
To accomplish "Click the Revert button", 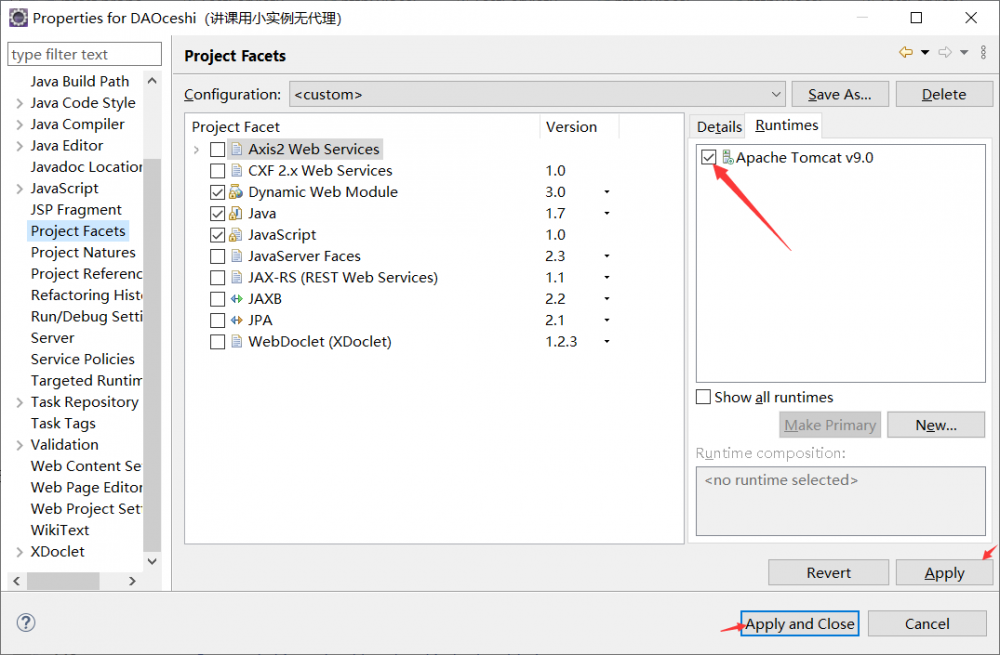I will click(x=828, y=573).
